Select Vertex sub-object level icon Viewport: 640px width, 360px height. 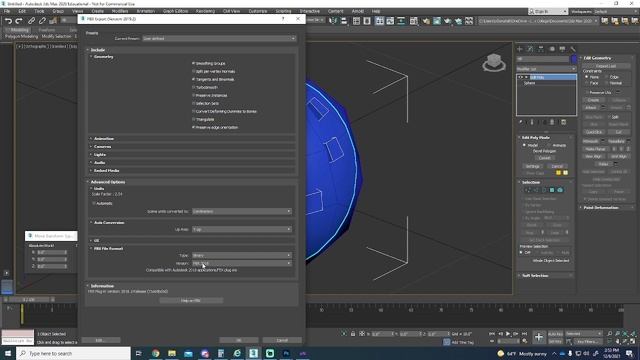528,190
